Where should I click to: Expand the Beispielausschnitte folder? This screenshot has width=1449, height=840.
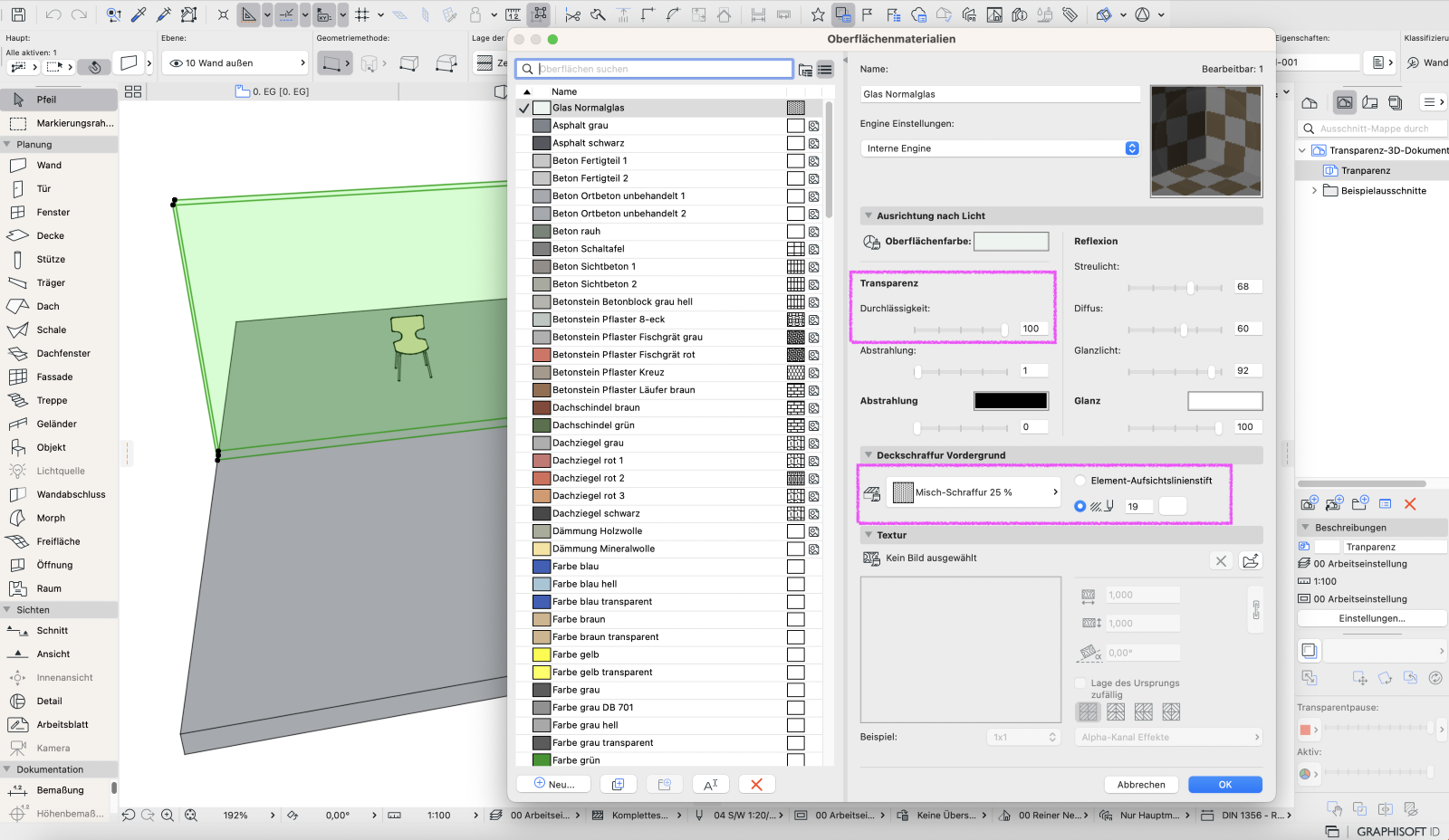pyautogui.click(x=1314, y=191)
